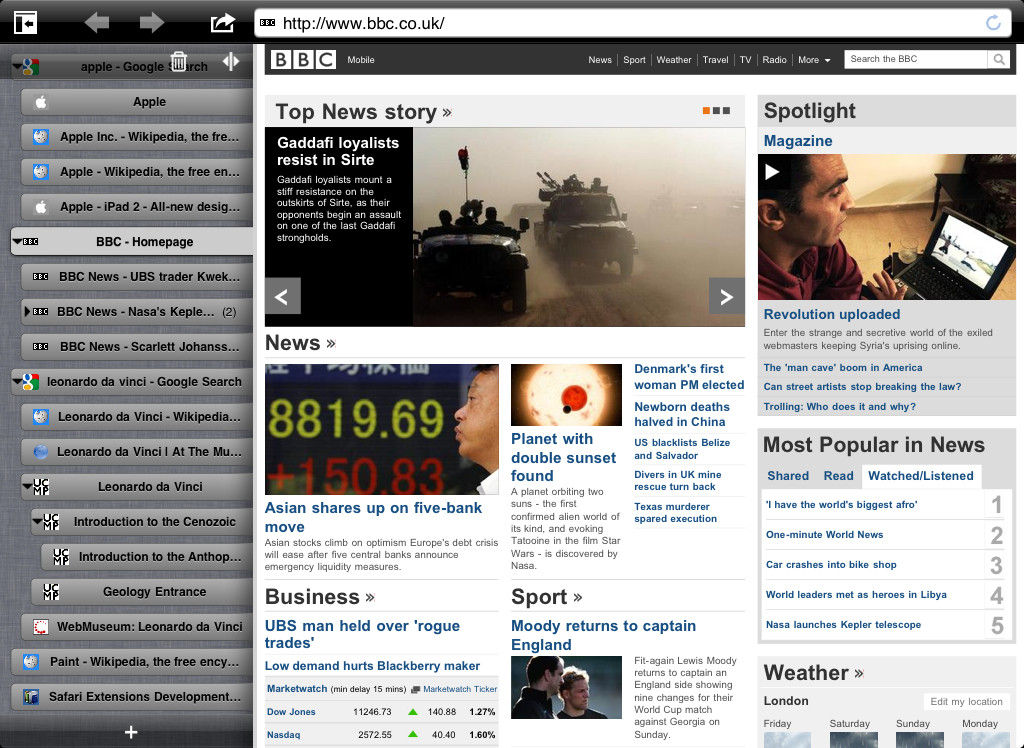Open 'UBS man held over rogue trades' headline
This screenshot has height=748, width=1024.
[362, 634]
